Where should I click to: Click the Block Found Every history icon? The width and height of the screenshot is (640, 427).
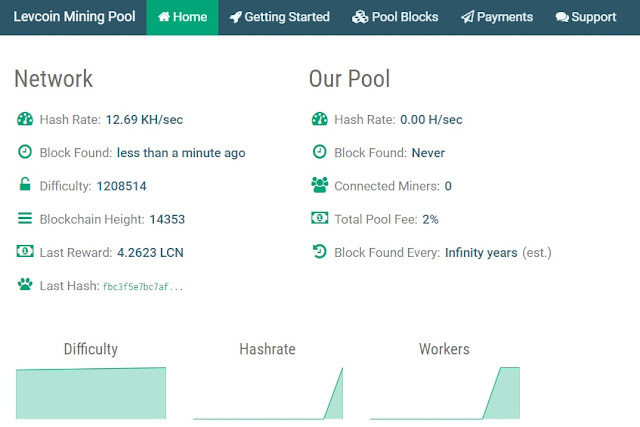320,251
